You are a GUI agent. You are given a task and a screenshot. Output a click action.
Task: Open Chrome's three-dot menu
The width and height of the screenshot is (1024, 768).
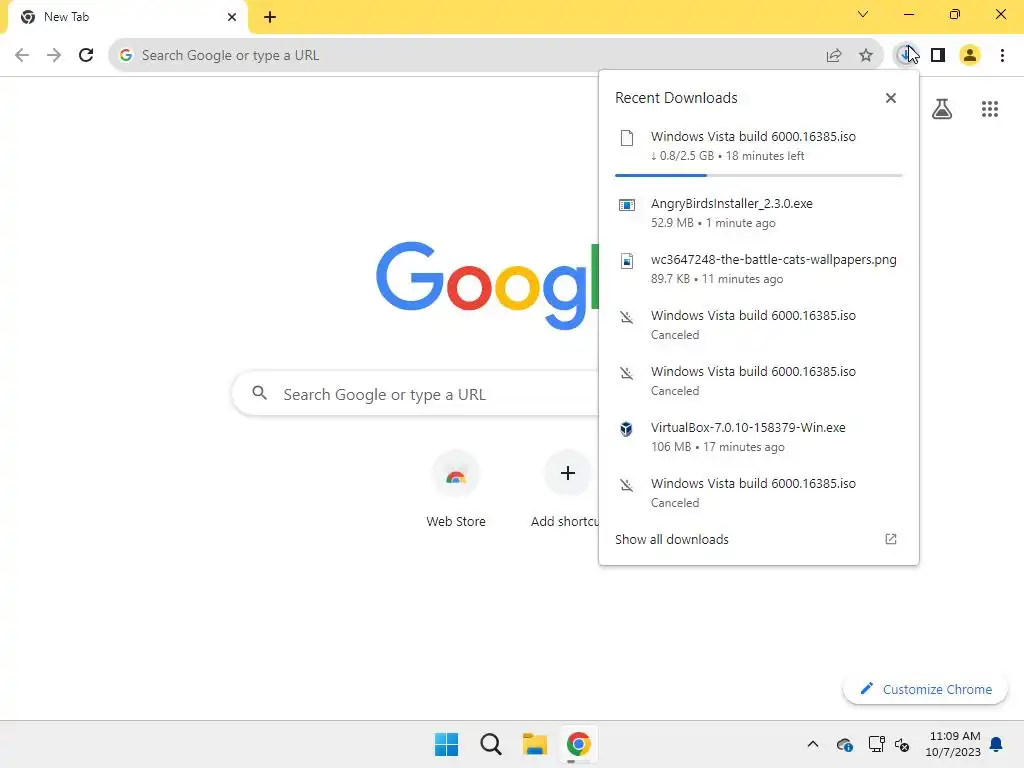(x=1002, y=56)
